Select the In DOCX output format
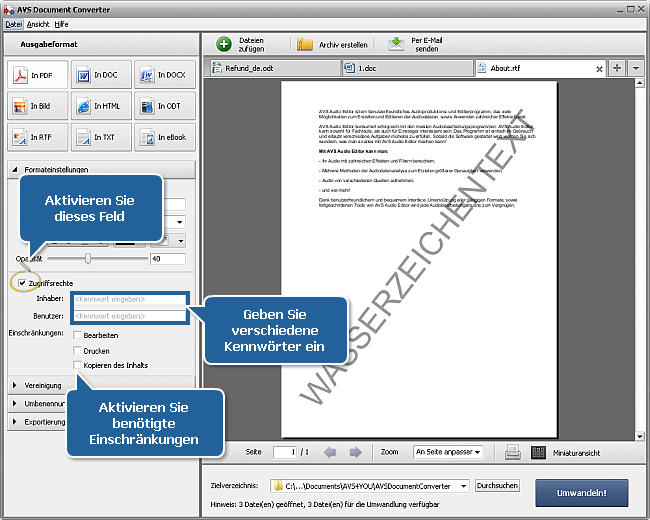This screenshot has width=650, height=520. pos(165,75)
